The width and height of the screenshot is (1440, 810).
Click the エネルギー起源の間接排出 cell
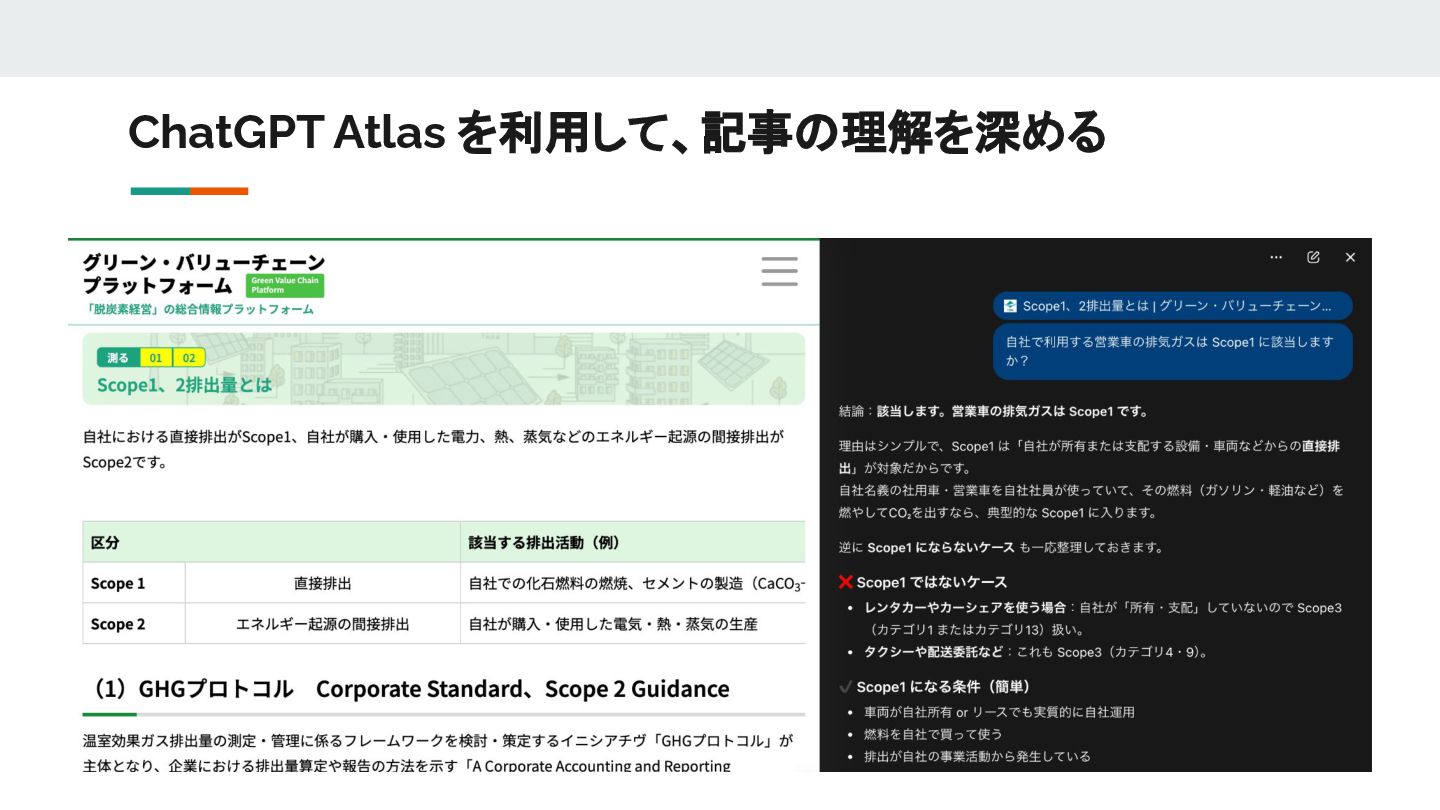coord(322,624)
